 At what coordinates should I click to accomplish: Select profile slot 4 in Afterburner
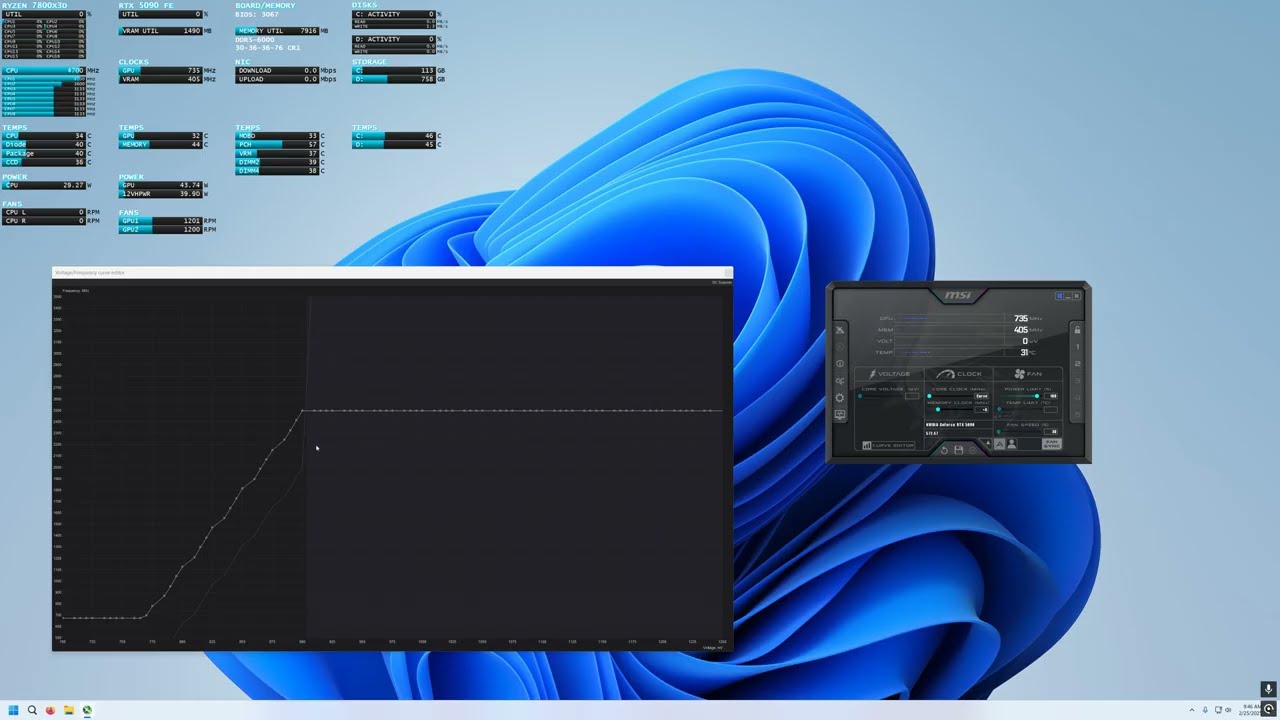click(1077, 398)
